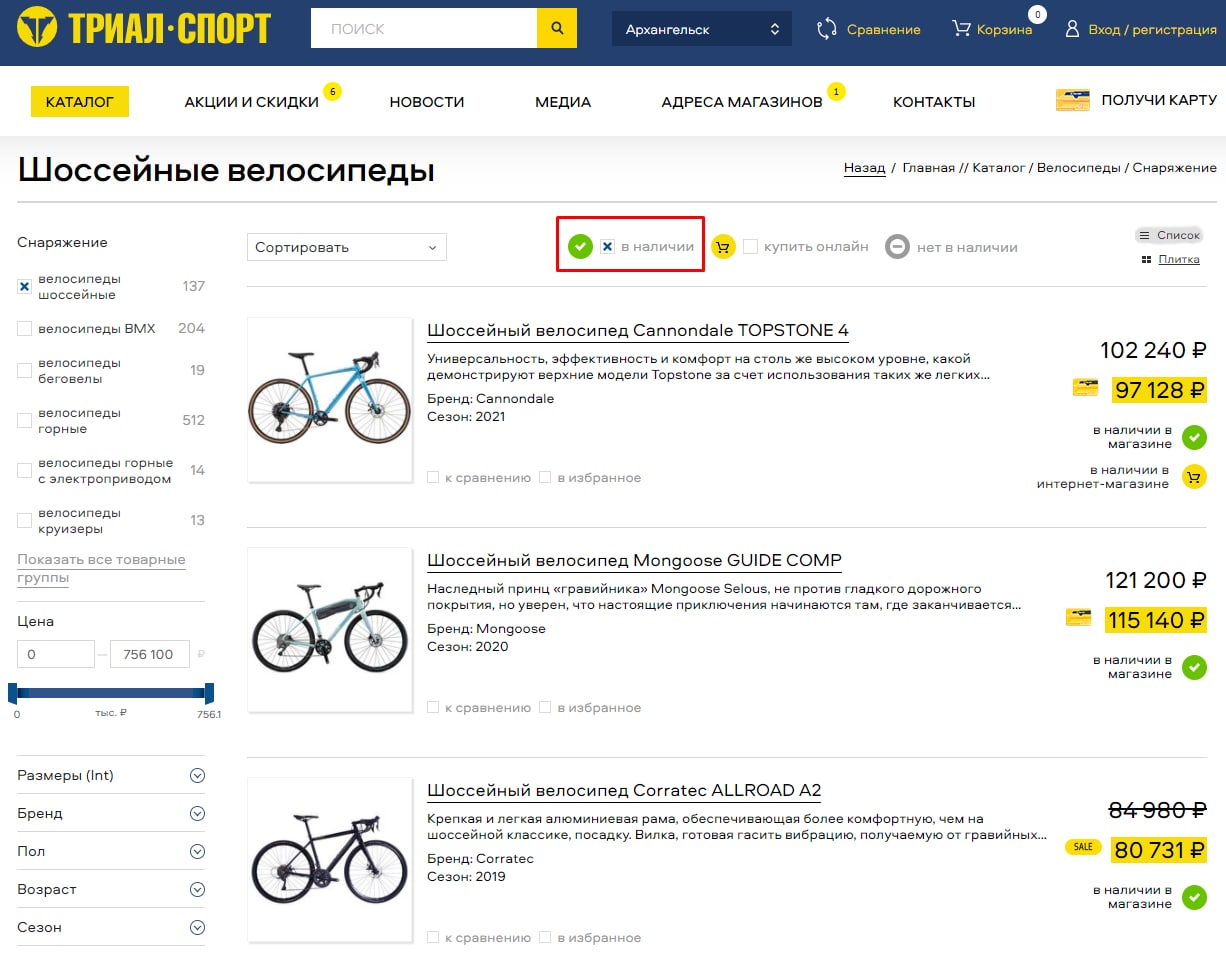Click the user profile icon for login
This screenshot has height=956, width=1226.
coord(1072,29)
